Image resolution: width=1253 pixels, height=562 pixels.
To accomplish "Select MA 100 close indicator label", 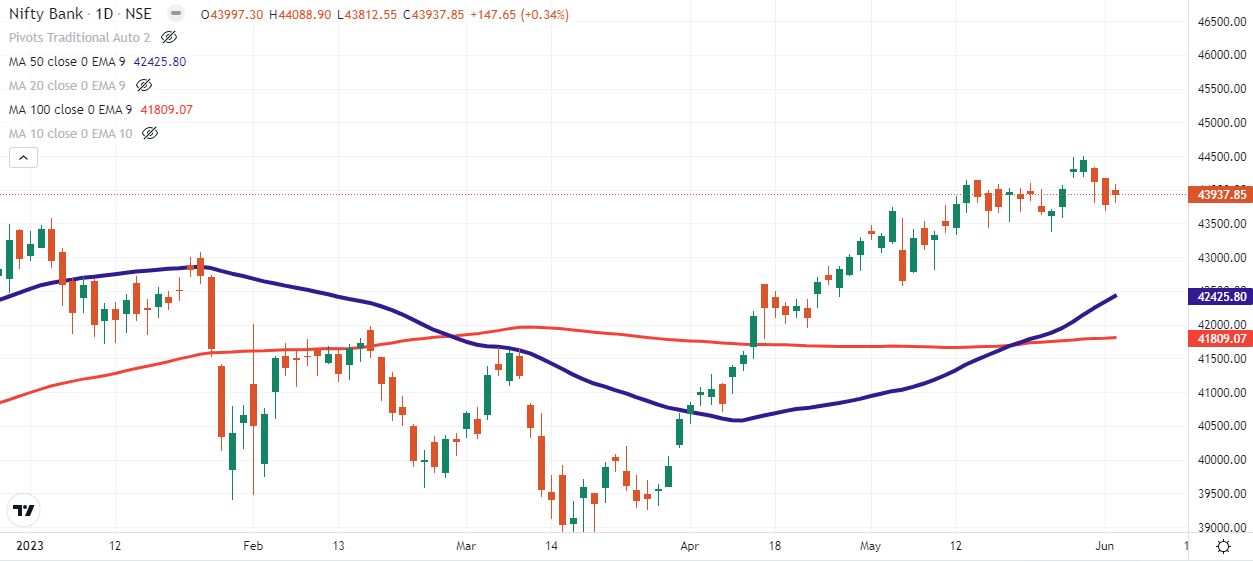I will 70,110.
